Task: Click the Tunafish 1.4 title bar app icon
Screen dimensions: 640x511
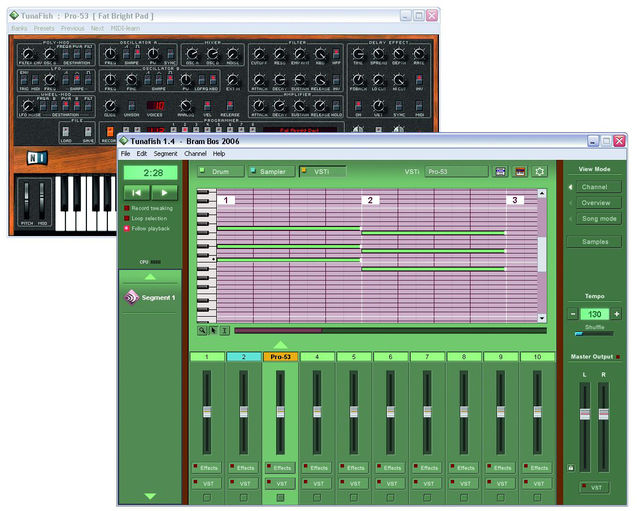Action: click(124, 141)
